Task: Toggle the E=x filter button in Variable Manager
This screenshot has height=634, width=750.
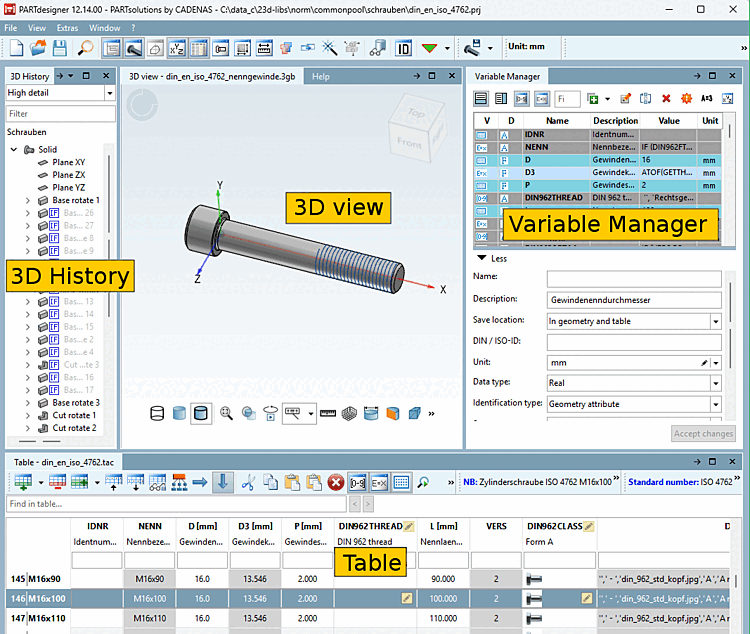Action: (542, 99)
